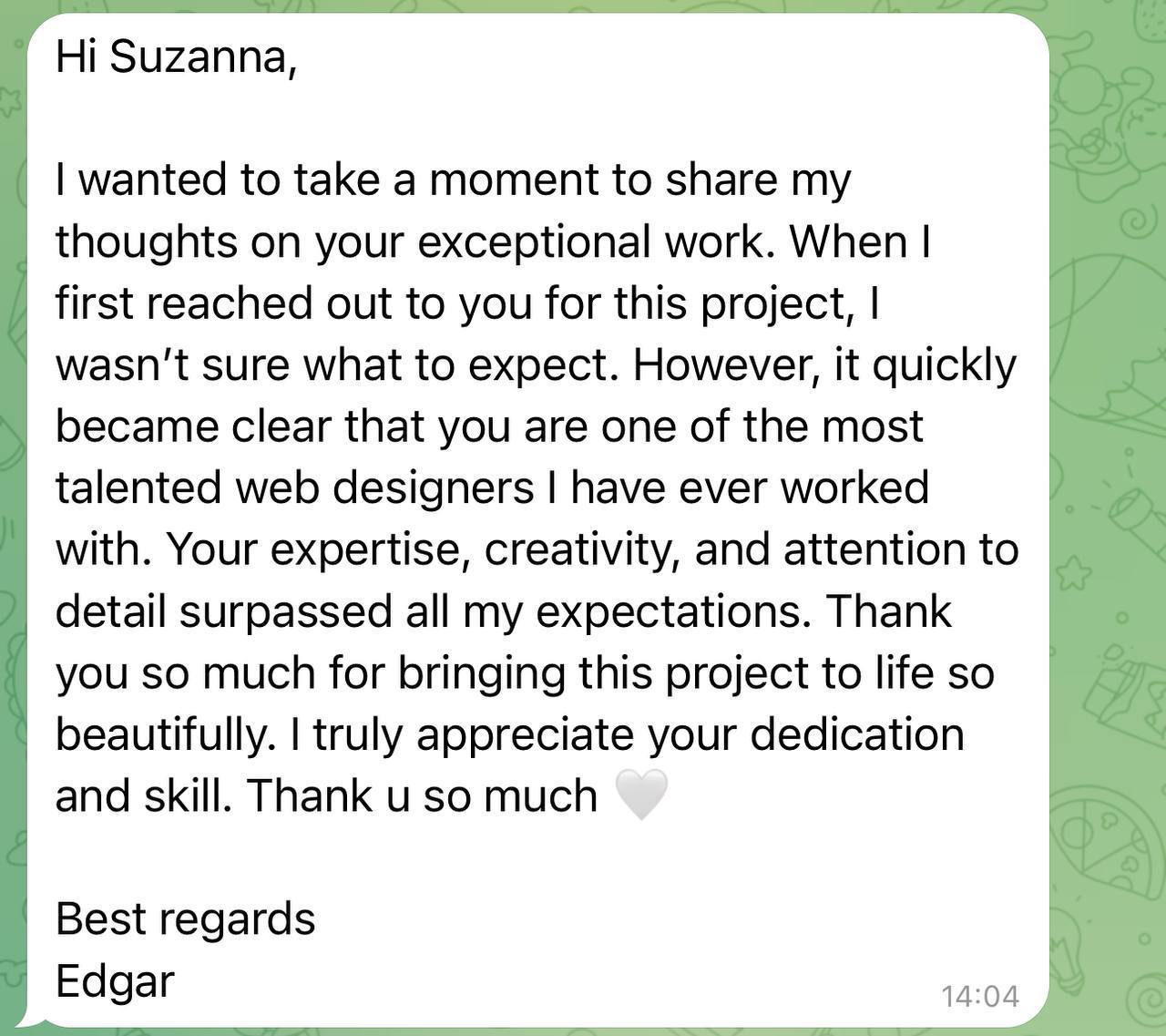Click the "Hi Suzanna," greeting line
The image size is (1166, 1036).
(x=176, y=56)
